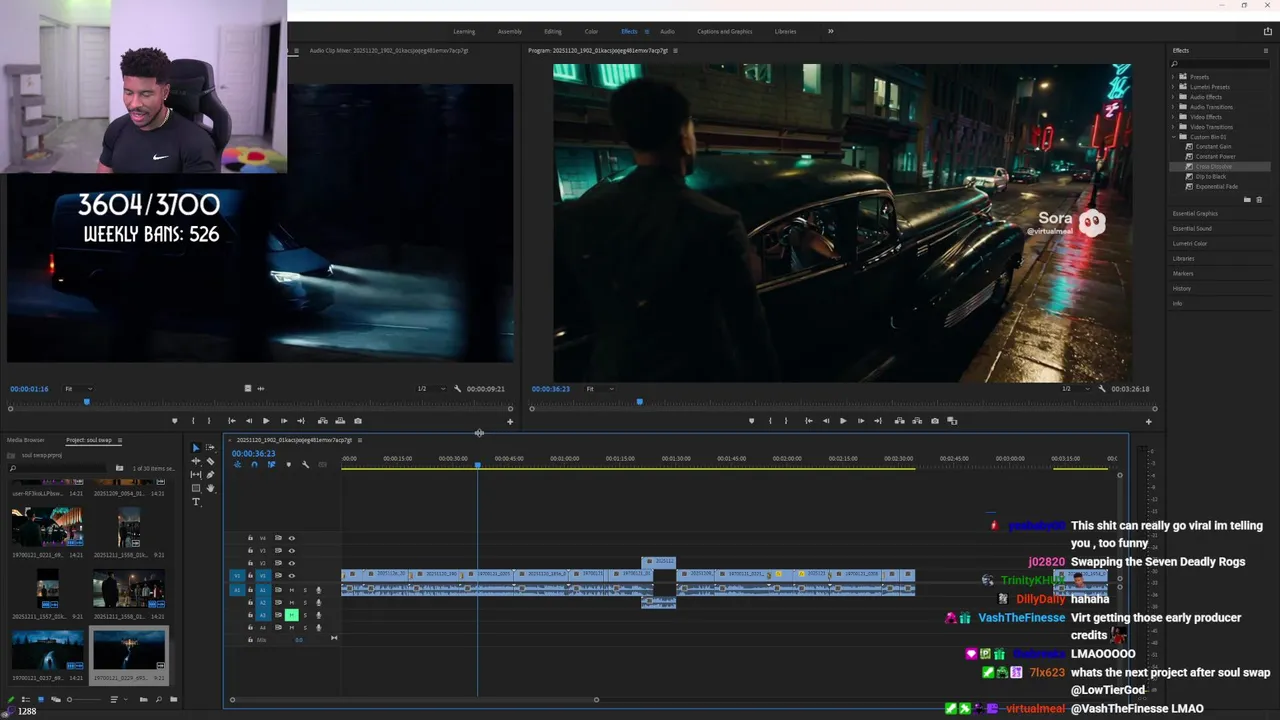Select the Razor tool
The width and height of the screenshot is (1280, 720).
pos(210,461)
